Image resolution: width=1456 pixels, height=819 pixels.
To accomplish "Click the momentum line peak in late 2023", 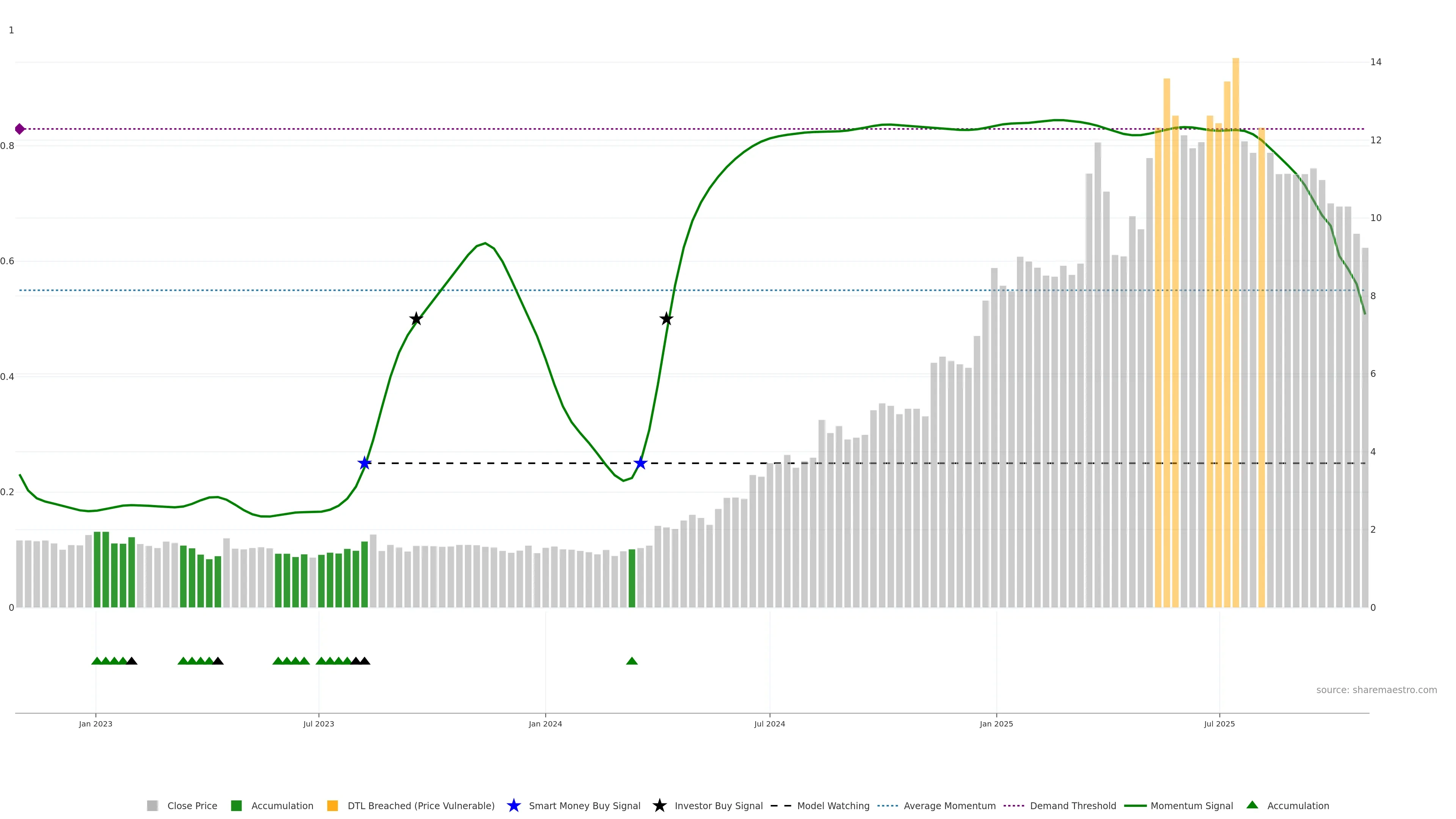I will 485,243.
